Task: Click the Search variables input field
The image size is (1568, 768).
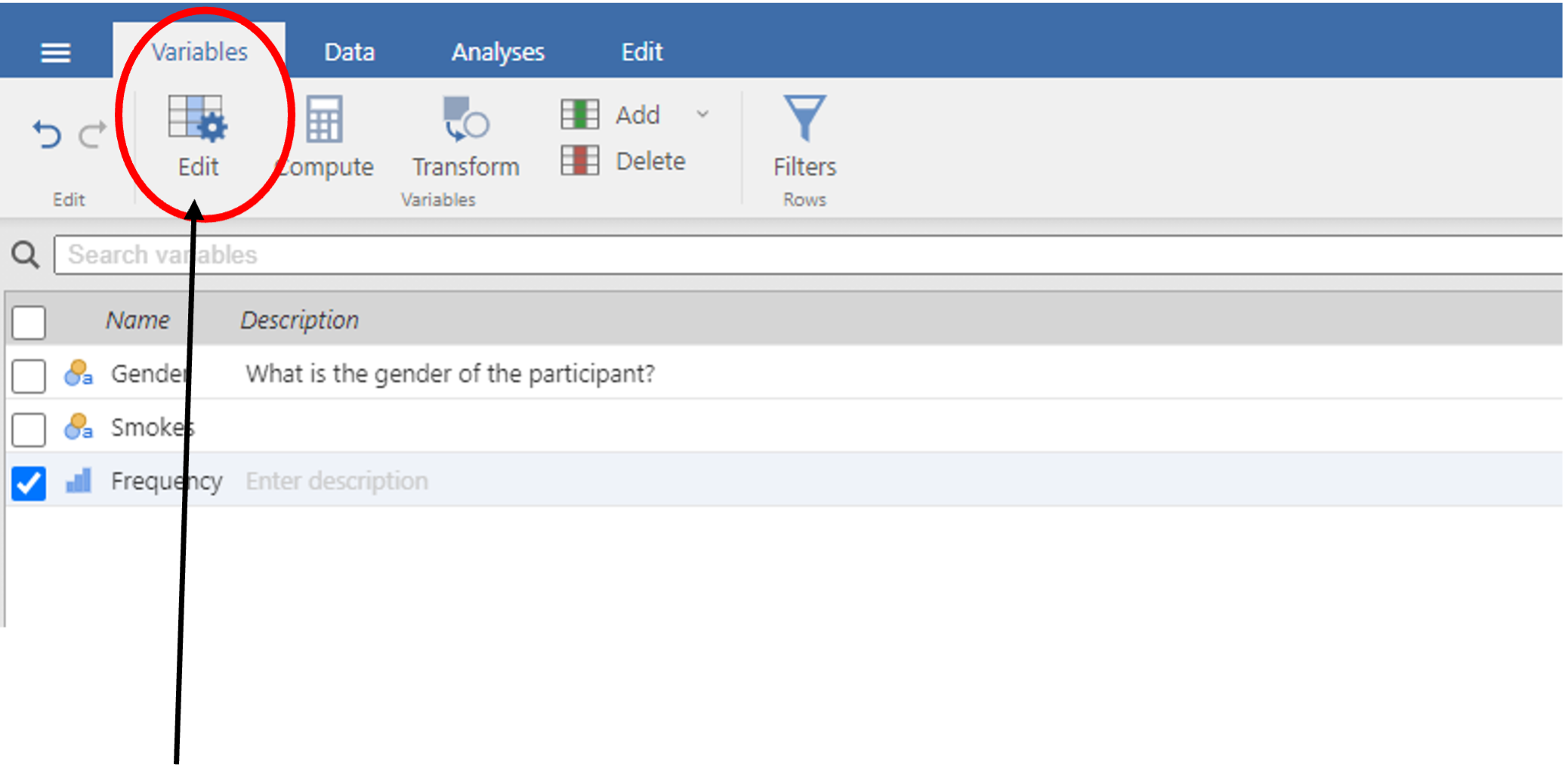Action: click(x=808, y=254)
